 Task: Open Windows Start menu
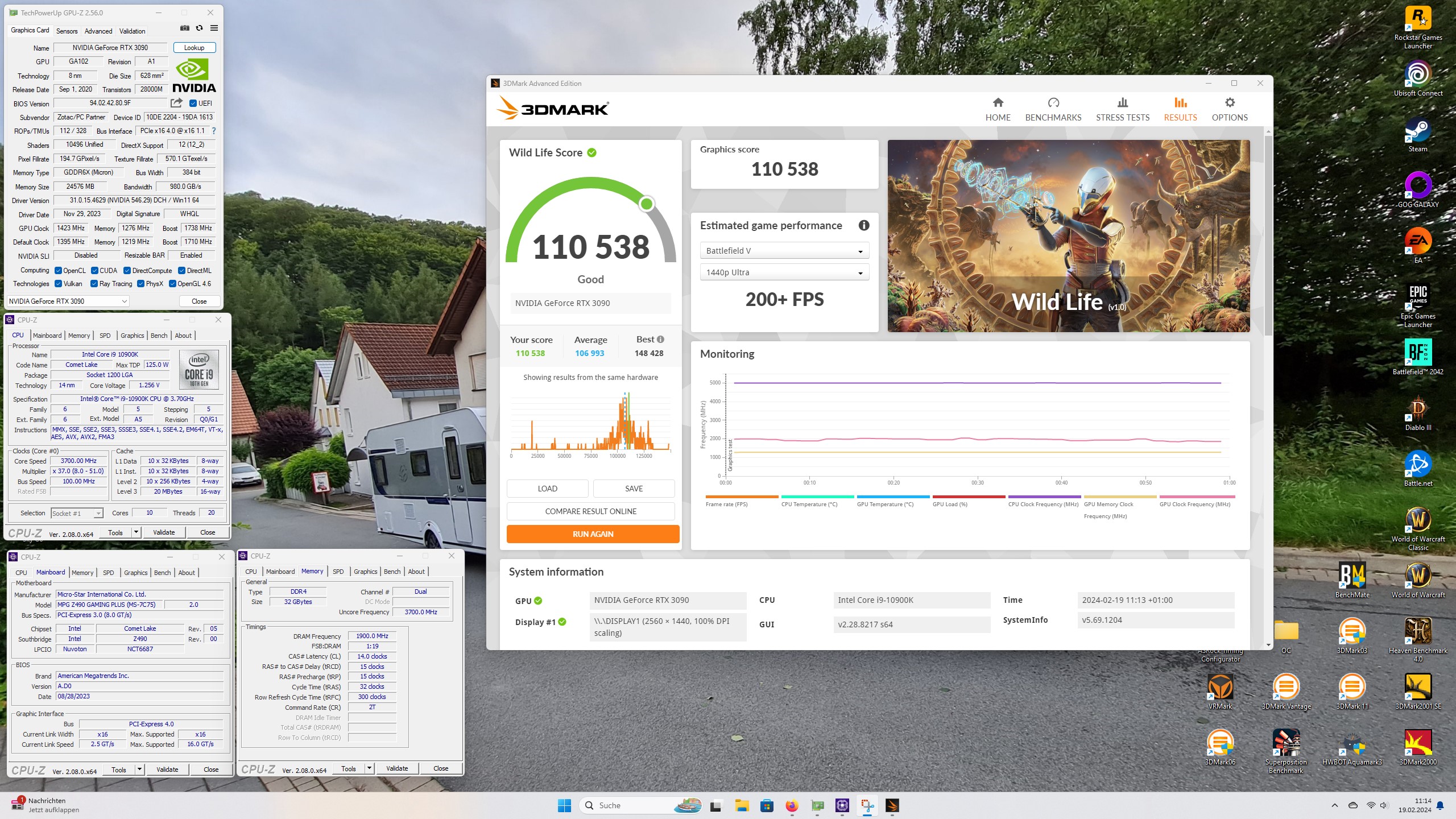tap(564, 805)
